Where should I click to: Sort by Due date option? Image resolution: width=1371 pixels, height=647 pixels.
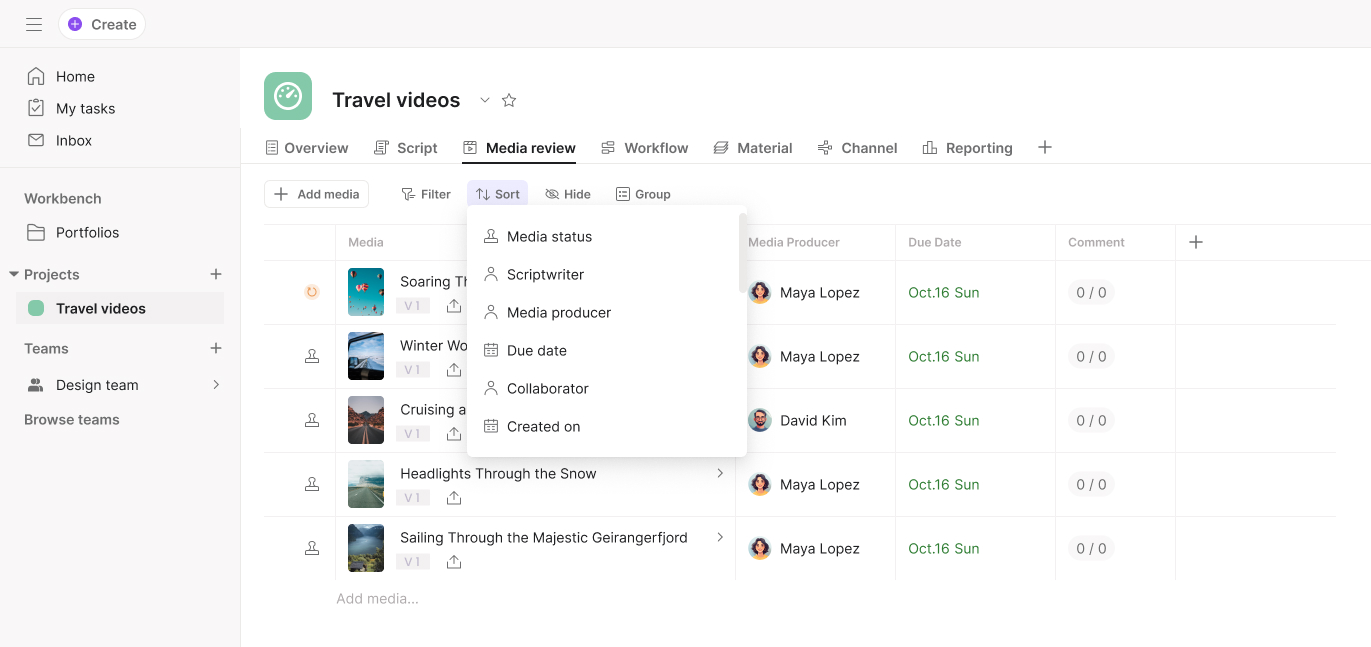(537, 351)
